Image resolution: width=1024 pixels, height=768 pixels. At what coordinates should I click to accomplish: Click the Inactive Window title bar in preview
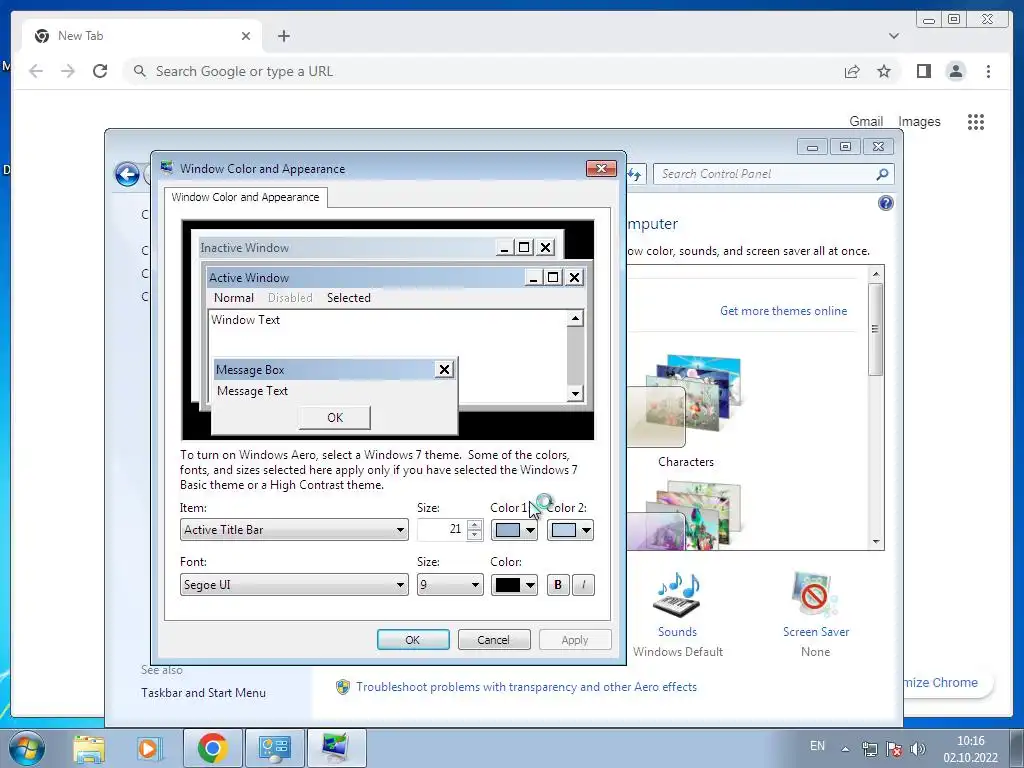tap(346, 248)
